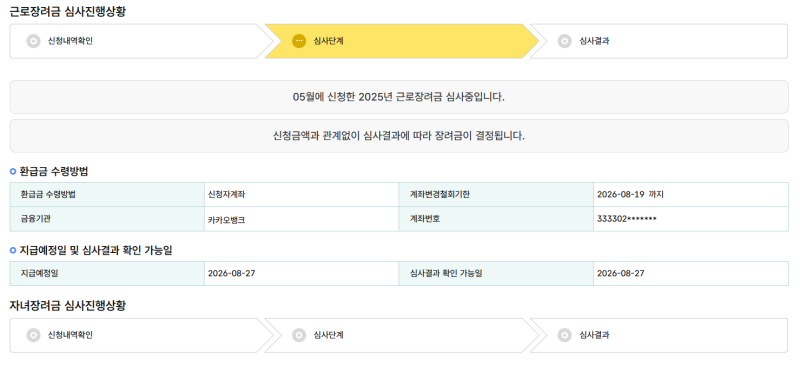Image resolution: width=800 pixels, height=366 pixels.
Task: Click blue bullet beside 지급예정일 및 심사결과 heading
Action: click(13, 251)
